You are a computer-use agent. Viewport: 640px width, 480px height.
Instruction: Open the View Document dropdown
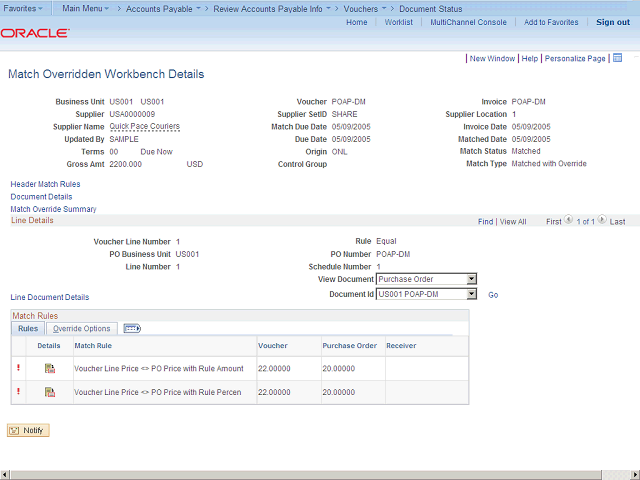pos(472,279)
